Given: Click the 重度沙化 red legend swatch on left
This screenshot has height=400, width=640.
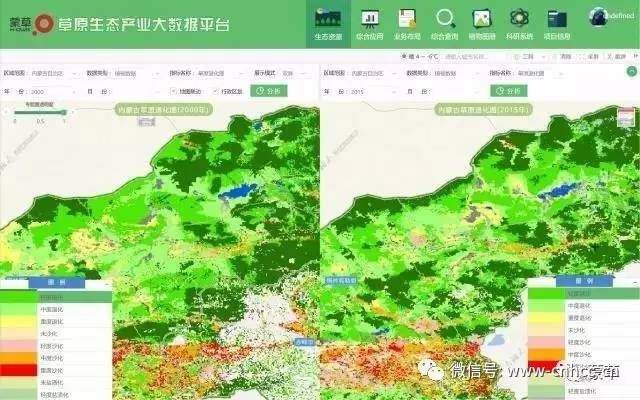Looking at the screenshot, I should (x=17, y=371).
